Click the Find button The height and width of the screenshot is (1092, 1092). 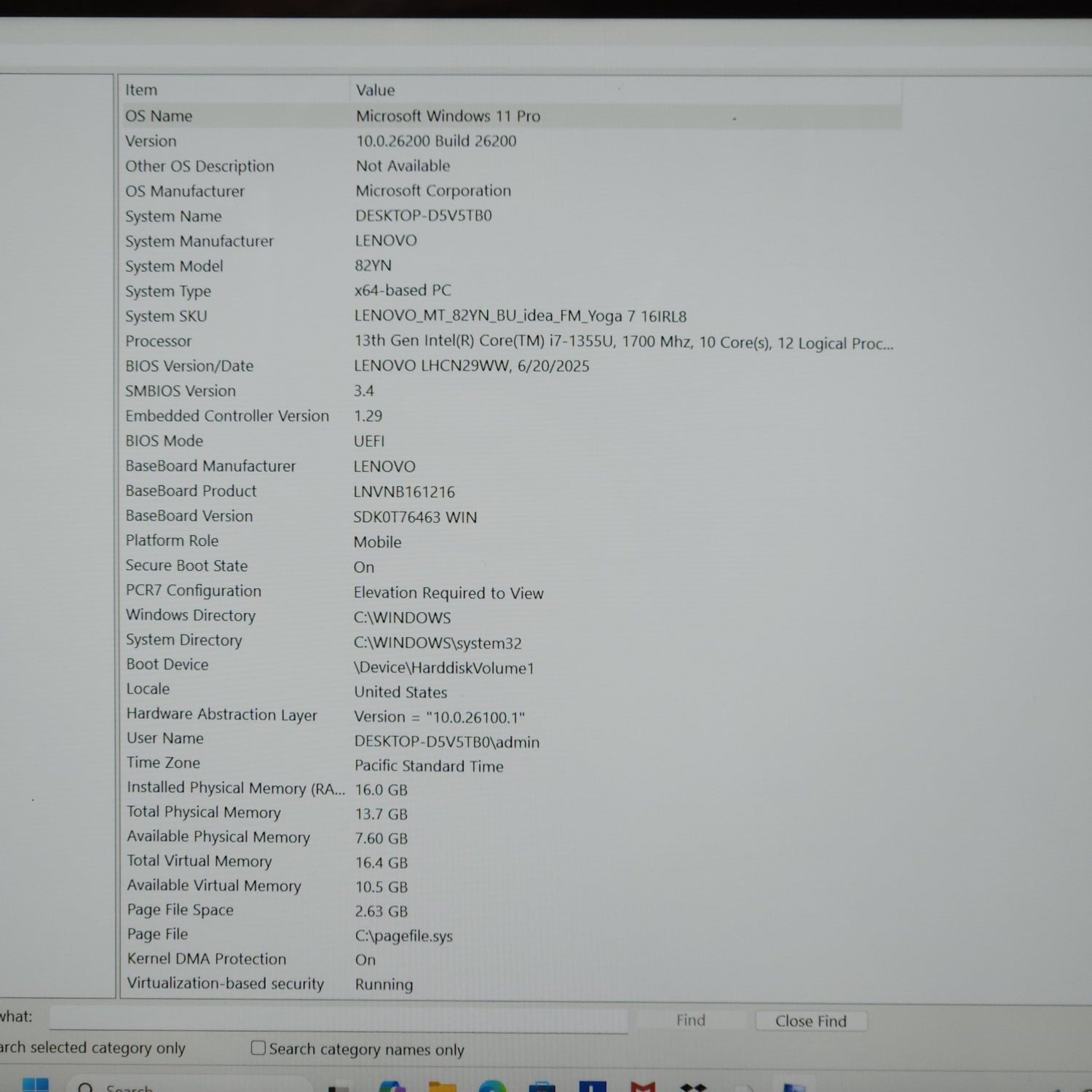(x=690, y=1020)
